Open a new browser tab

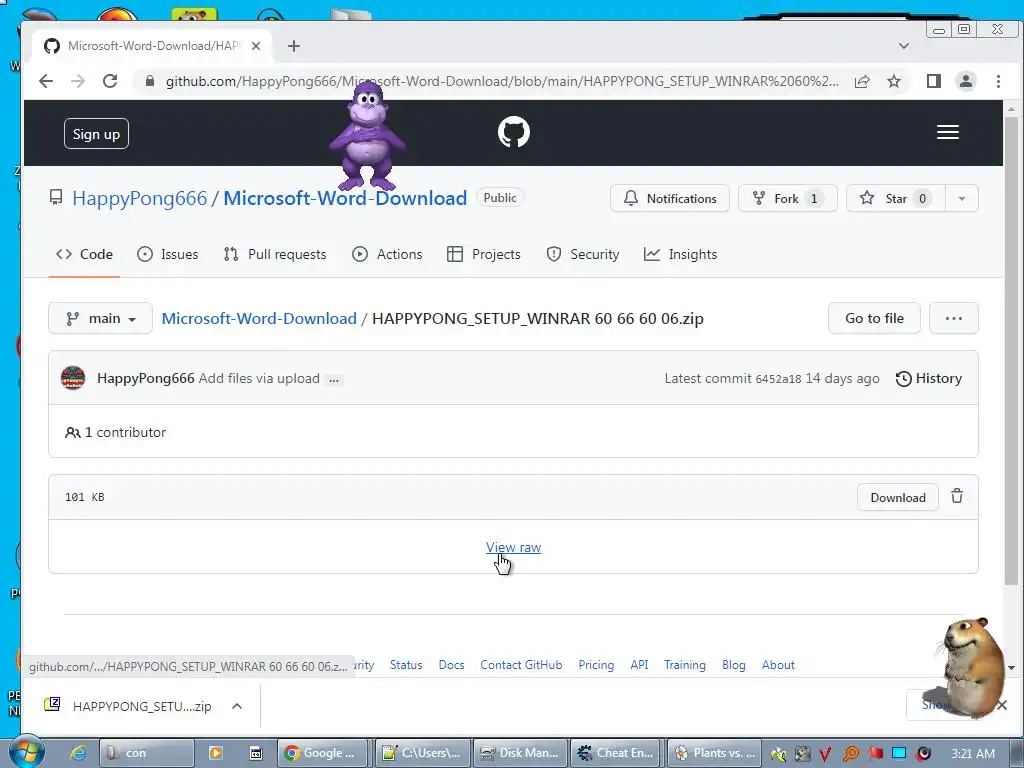tap(294, 46)
